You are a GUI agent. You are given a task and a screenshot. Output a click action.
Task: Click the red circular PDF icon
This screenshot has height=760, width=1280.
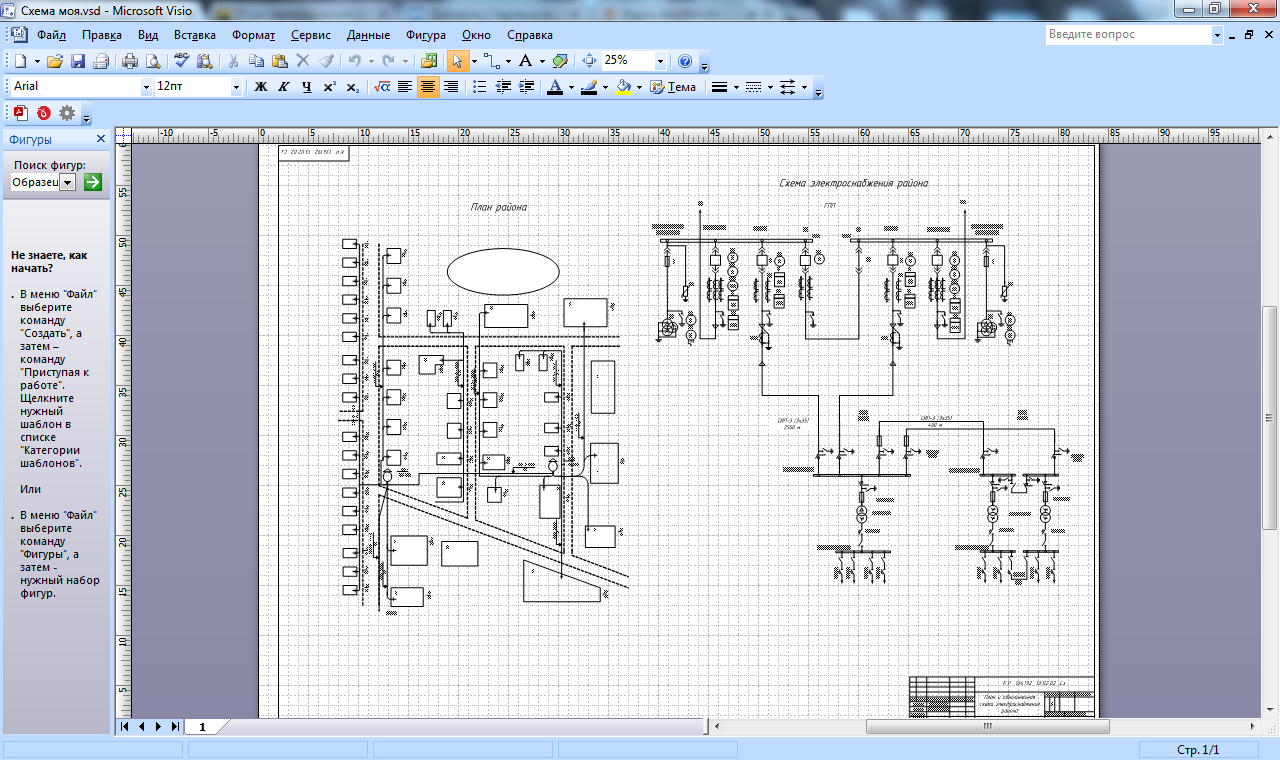pos(44,113)
